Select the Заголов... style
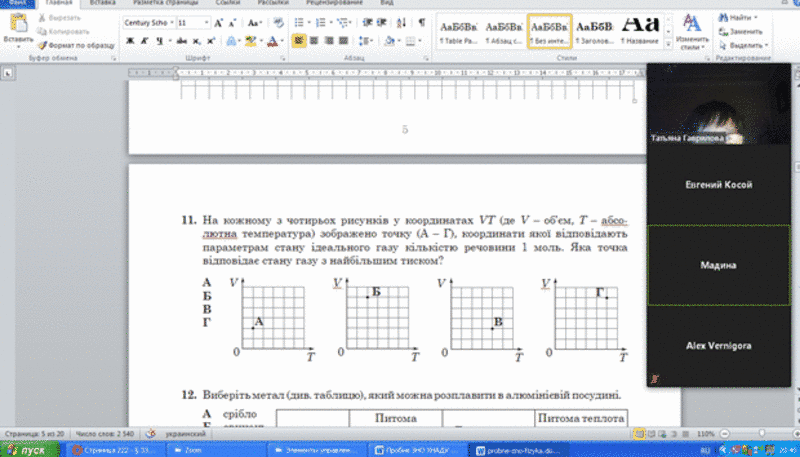This screenshot has width=800, height=457. (x=594, y=32)
